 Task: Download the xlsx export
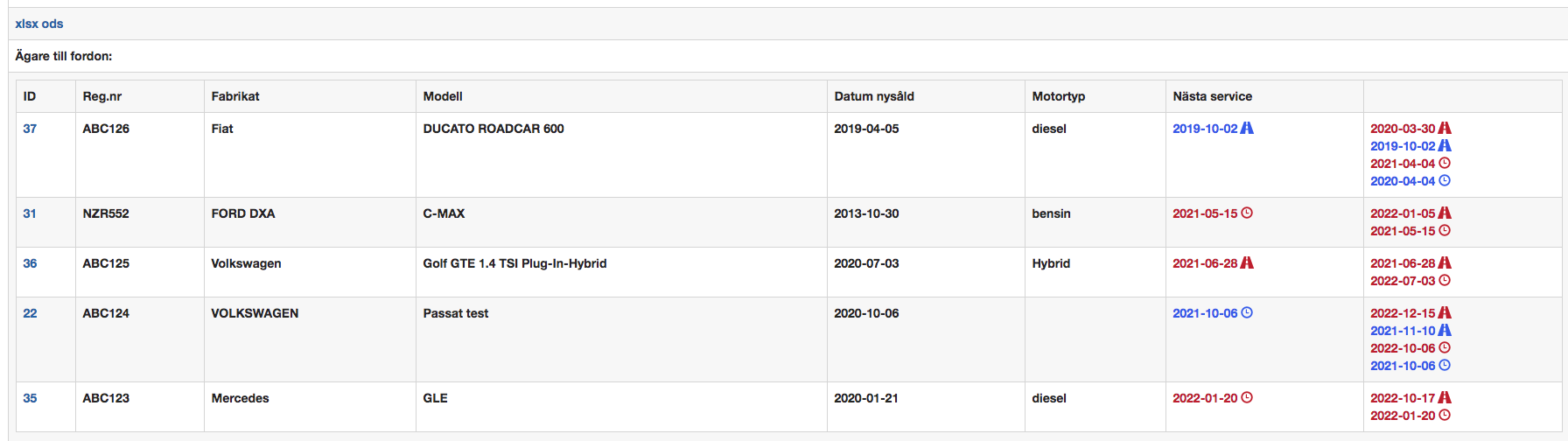tap(26, 24)
